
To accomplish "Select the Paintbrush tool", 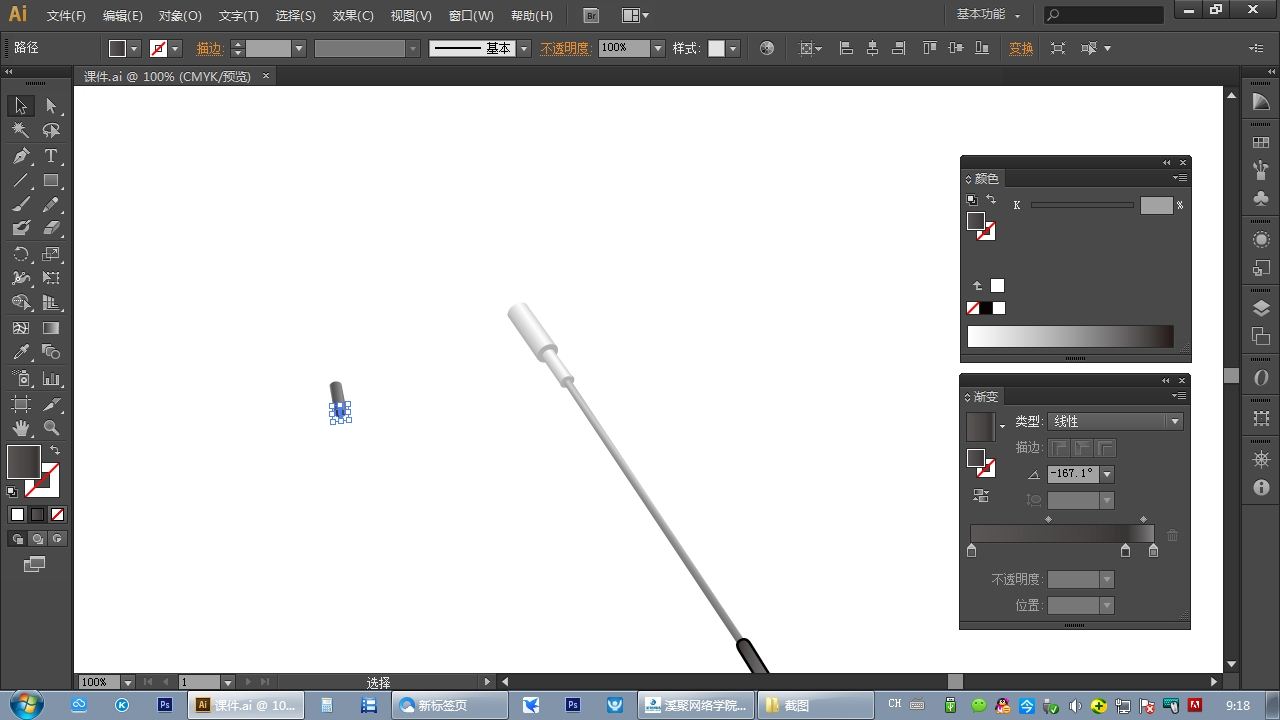I will 21,205.
